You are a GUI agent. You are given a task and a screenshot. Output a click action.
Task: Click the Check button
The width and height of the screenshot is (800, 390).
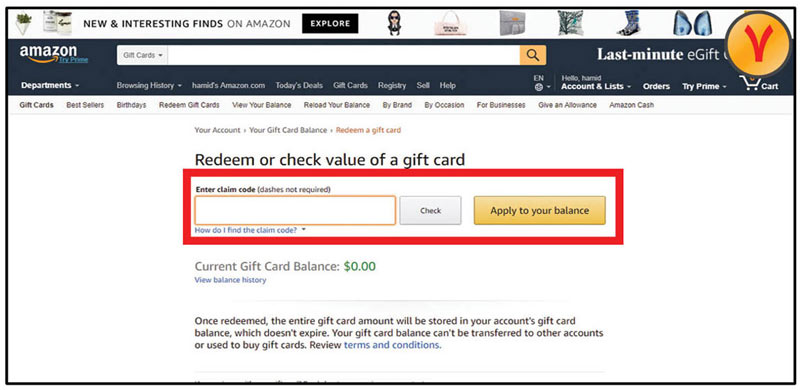point(430,210)
